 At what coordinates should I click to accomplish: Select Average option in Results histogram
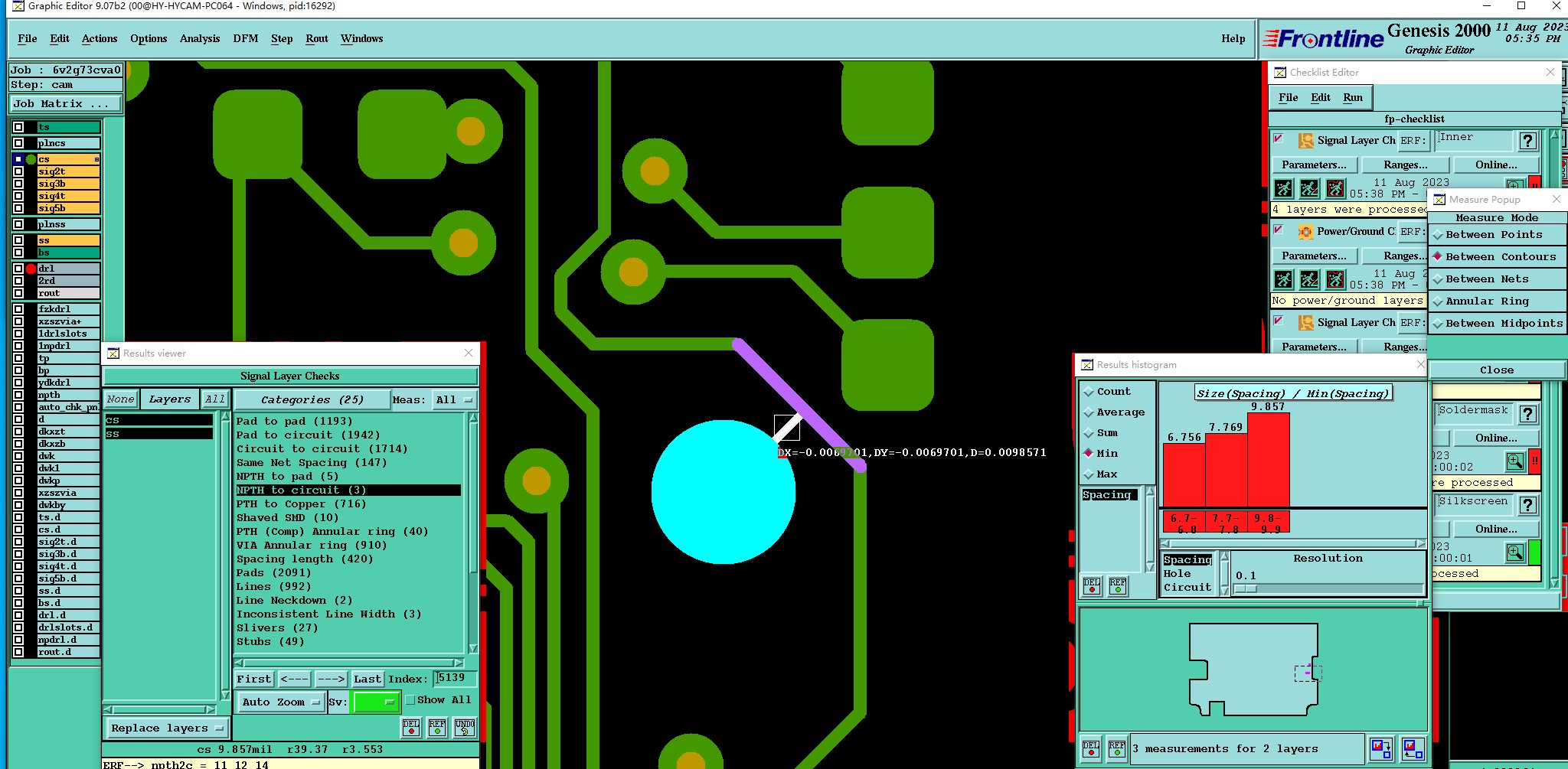click(x=1115, y=412)
